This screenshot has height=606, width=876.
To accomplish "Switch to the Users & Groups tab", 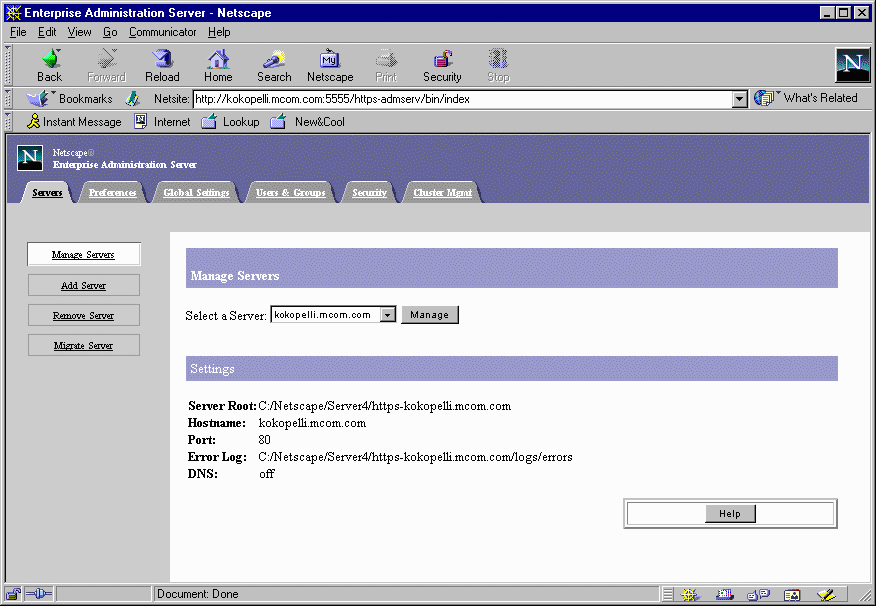I will pos(291,193).
